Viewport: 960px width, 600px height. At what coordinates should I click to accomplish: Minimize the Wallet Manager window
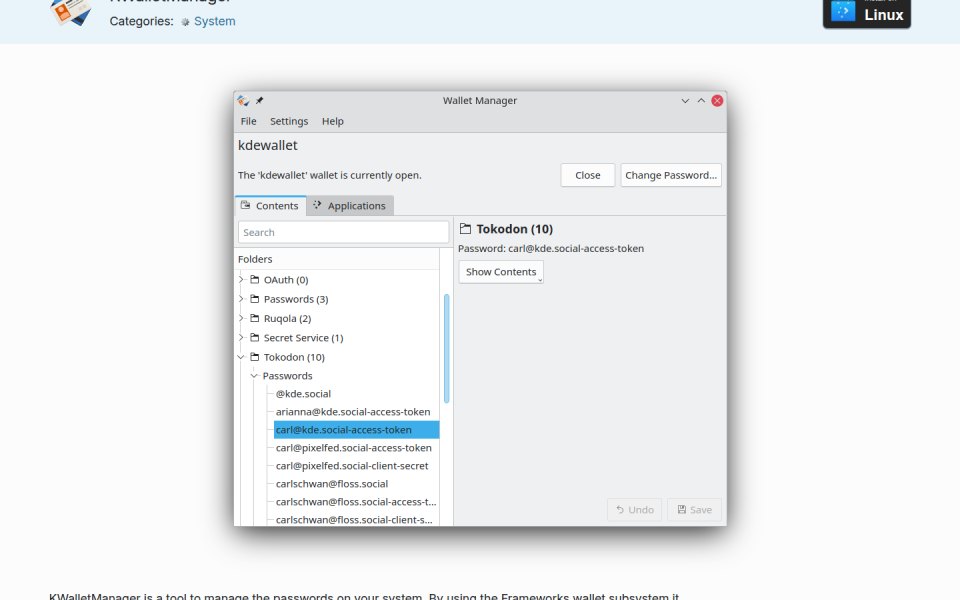[x=685, y=101]
